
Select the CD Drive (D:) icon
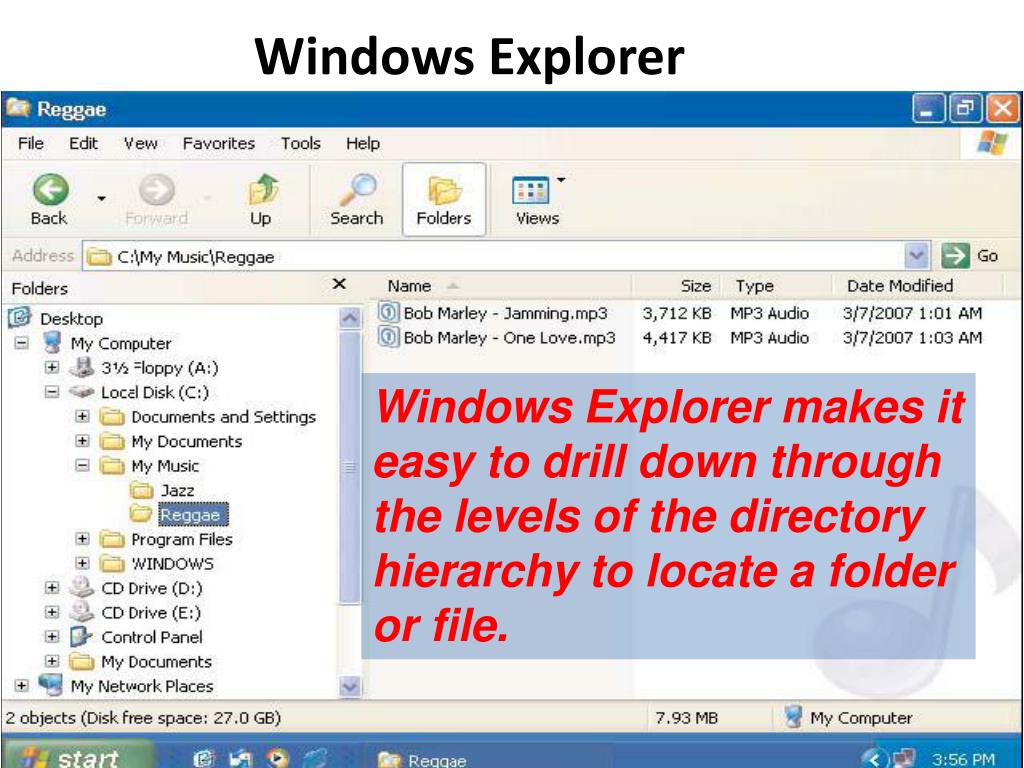pyautogui.click(x=82, y=587)
